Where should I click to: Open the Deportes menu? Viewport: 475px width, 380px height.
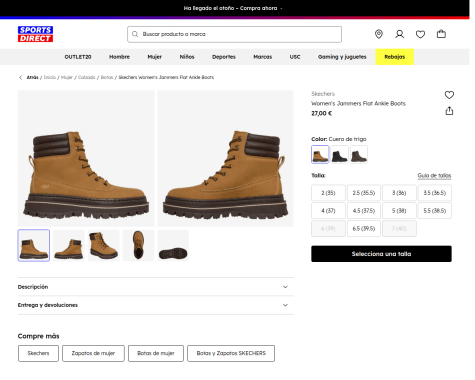click(224, 57)
